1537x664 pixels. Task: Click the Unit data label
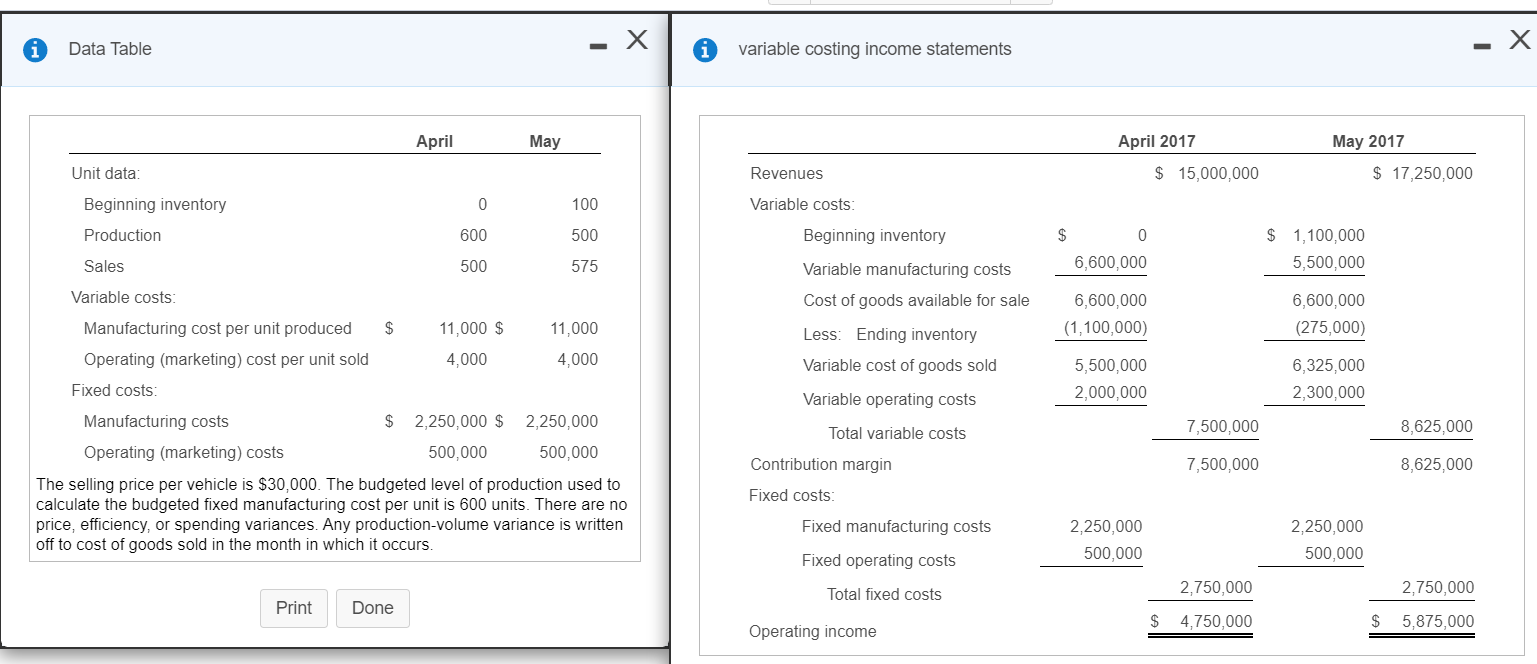pos(106,173)
